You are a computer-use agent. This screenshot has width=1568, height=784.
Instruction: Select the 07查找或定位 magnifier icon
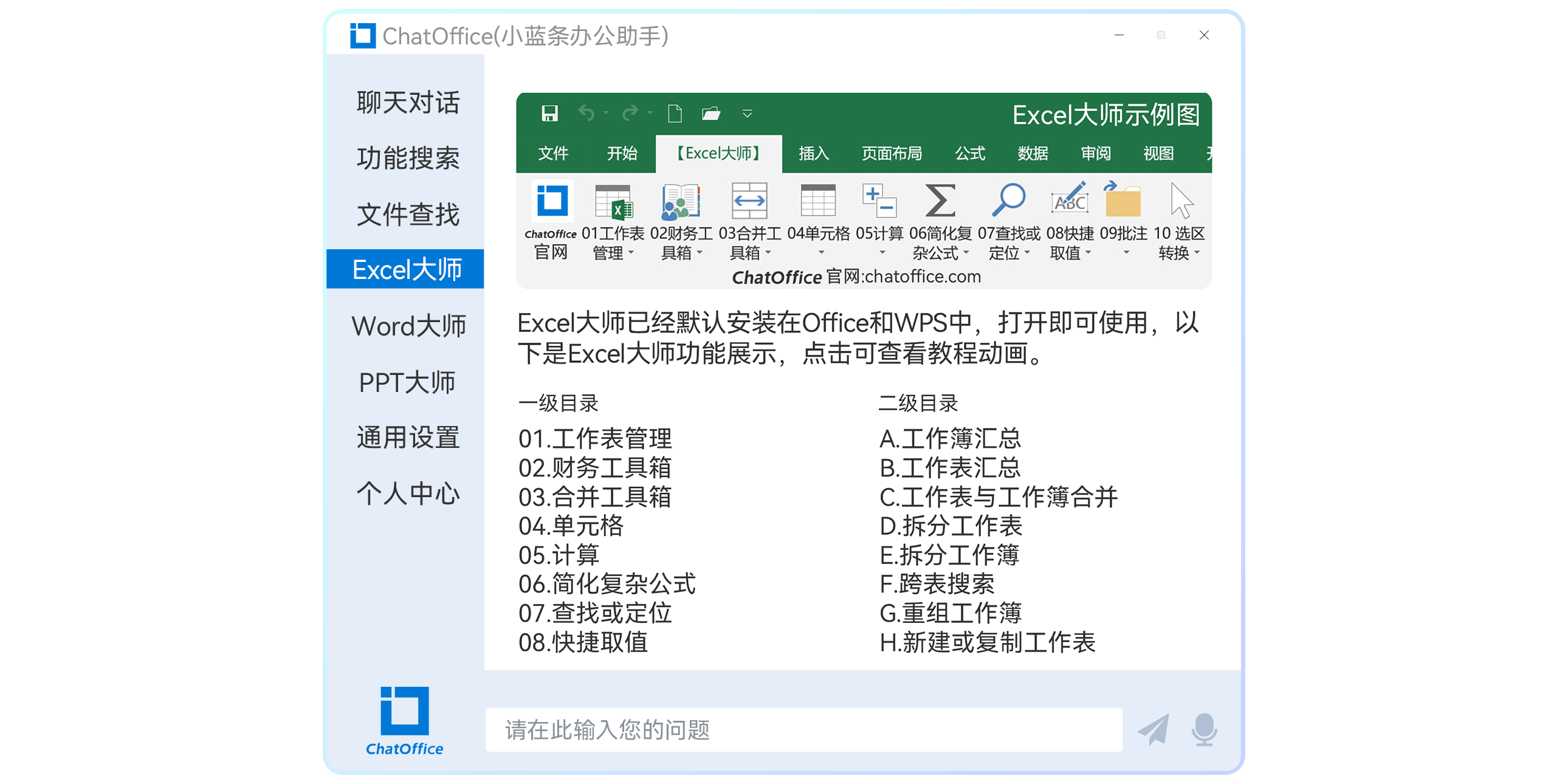coord(1009,201)
